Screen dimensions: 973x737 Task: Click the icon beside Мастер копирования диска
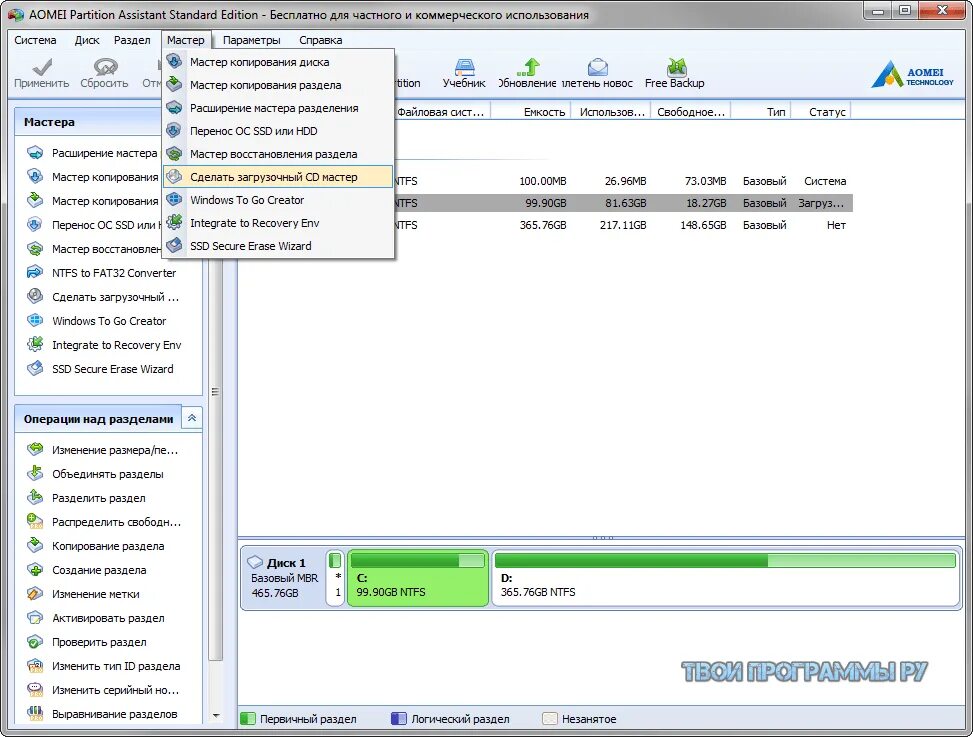pos(175,61)
